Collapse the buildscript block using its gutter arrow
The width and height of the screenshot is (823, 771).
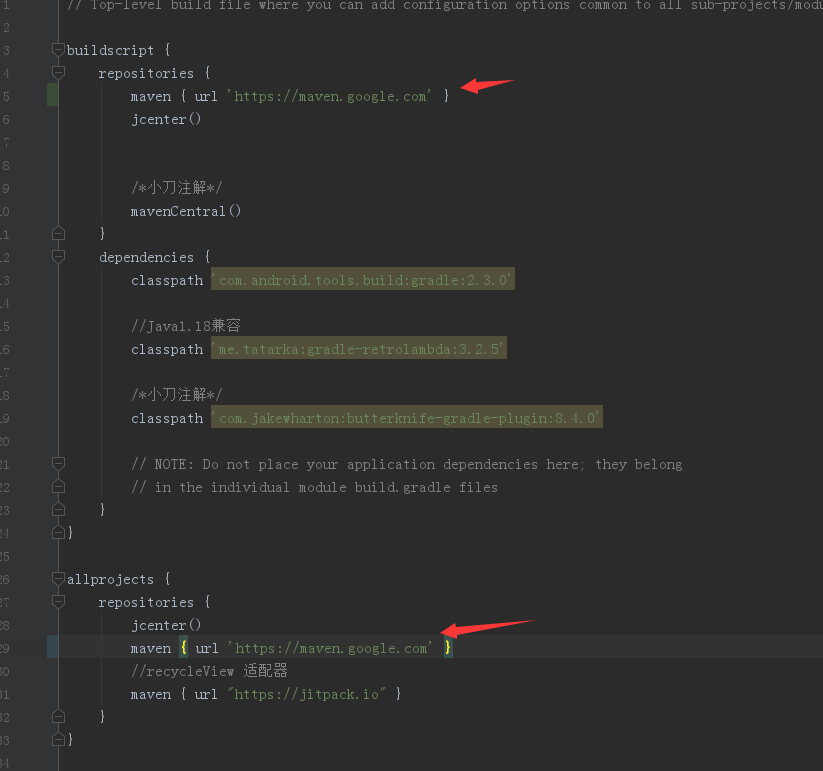[x=57, y=49]
